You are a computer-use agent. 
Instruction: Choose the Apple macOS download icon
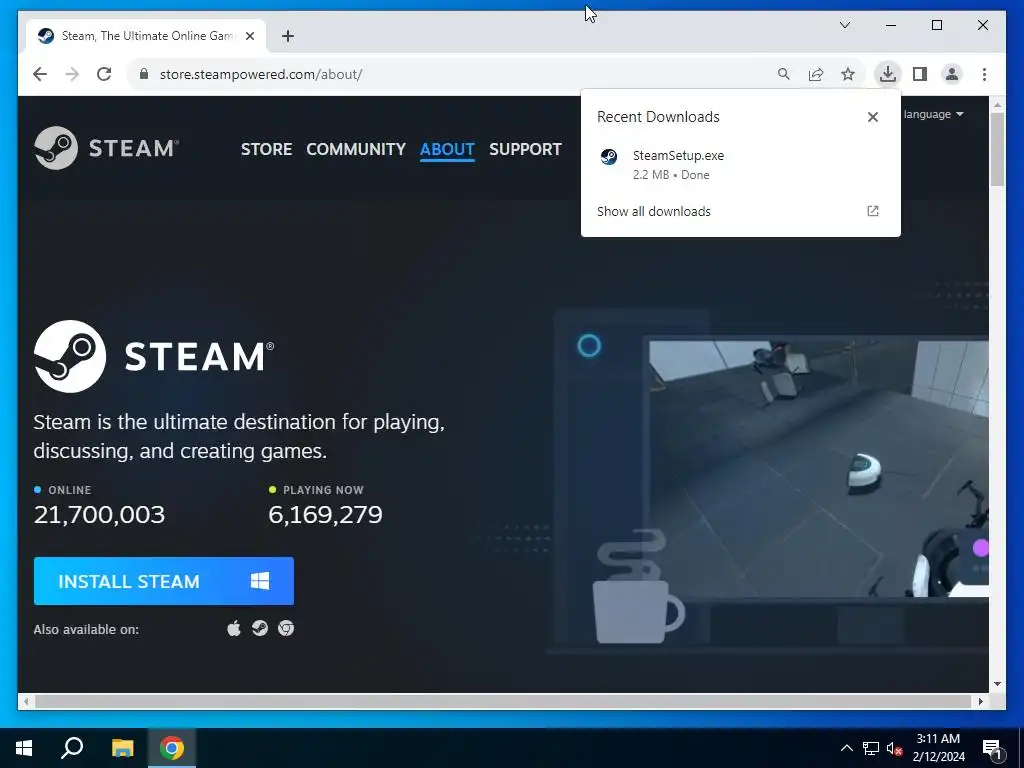tap(234, 628)
